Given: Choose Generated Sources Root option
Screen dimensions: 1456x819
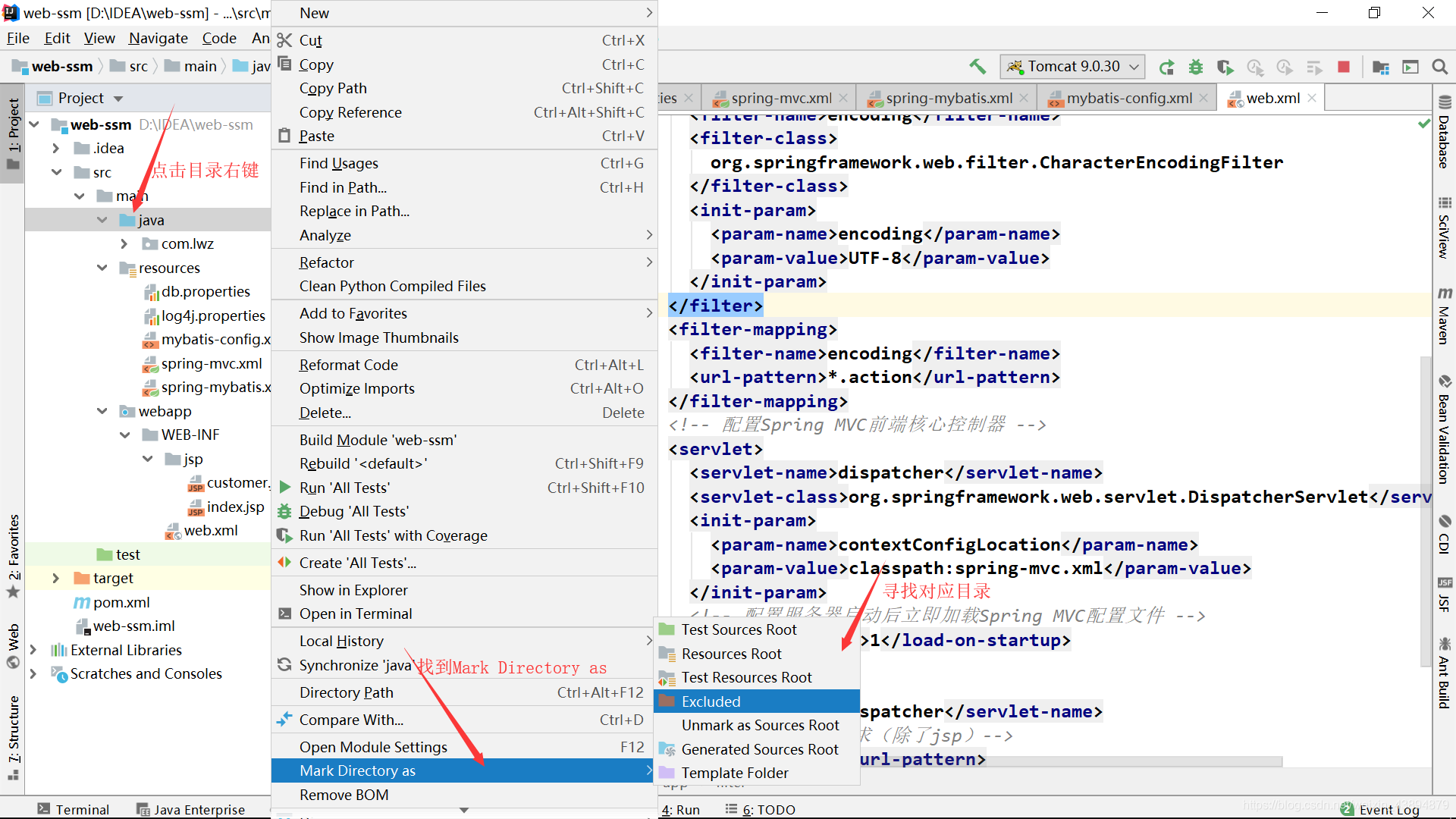Looking at the screenshot, I should 757,749.
